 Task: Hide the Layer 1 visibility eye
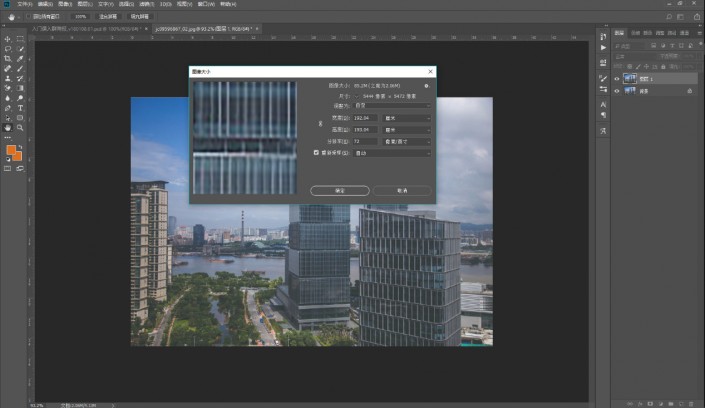(x=617, y=79)
